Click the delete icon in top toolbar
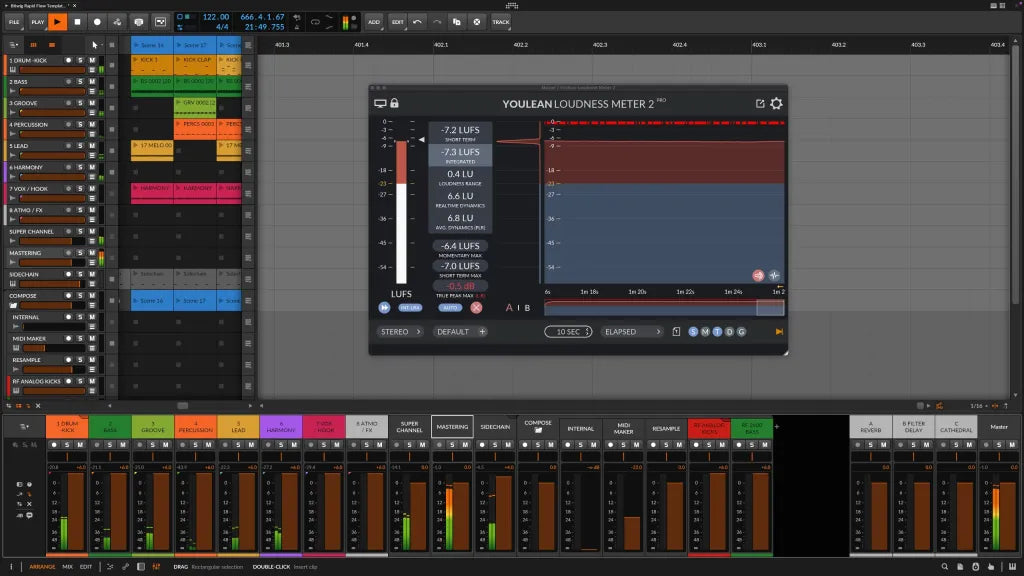The height and width of the screenshot is (576, 1024). 477,22
